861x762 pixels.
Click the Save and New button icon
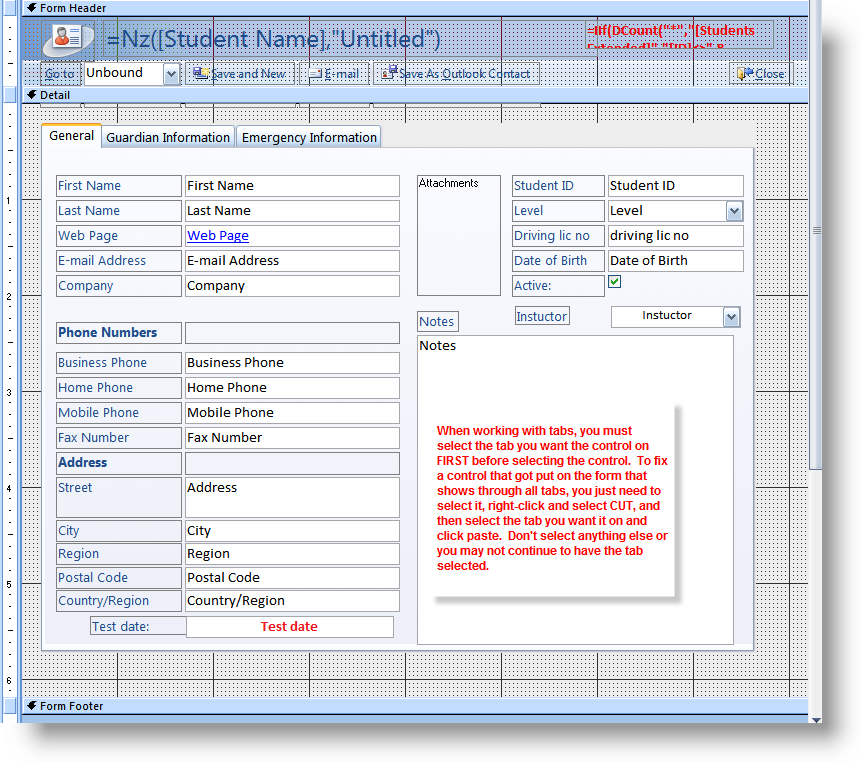200,73
